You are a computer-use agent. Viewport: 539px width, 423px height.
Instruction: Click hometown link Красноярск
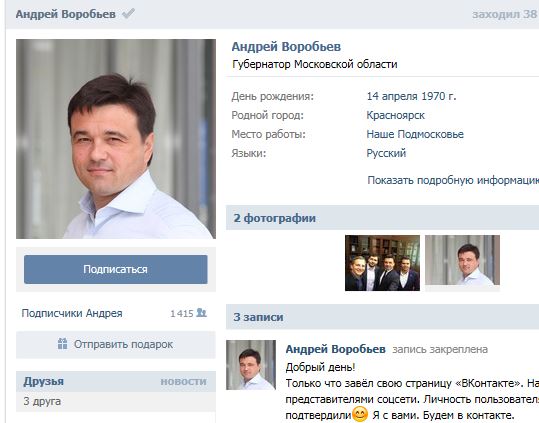pyautogui.click(x=396, y=115)
